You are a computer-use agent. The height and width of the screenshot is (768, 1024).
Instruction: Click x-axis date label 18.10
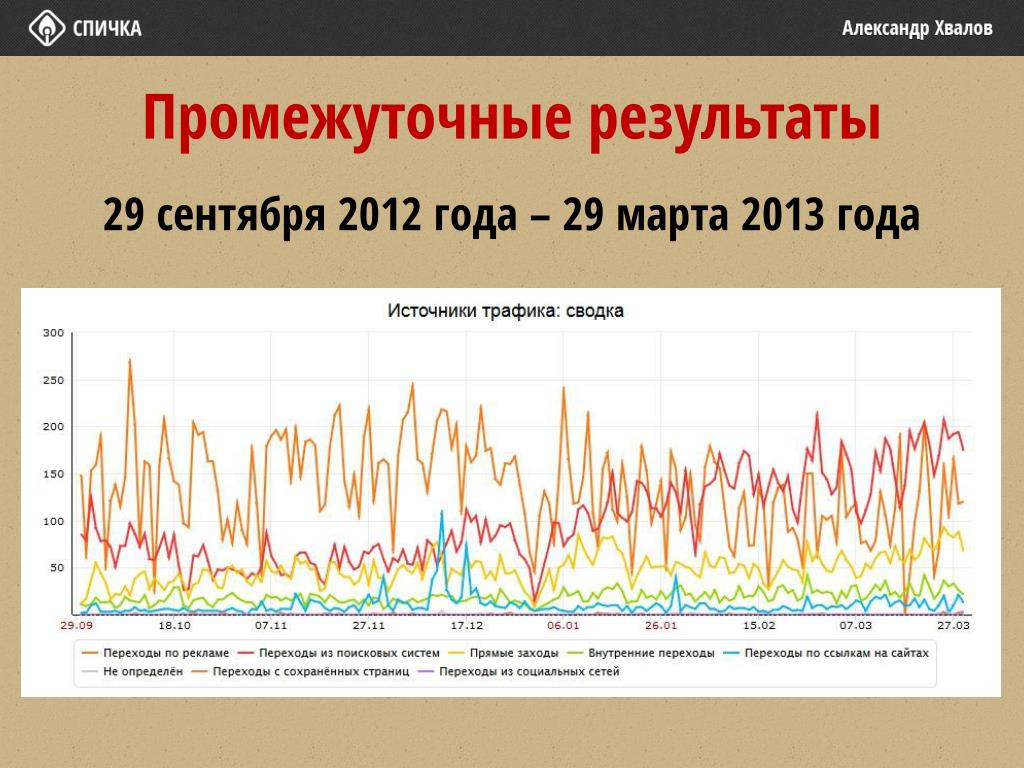tap(174, 626)
